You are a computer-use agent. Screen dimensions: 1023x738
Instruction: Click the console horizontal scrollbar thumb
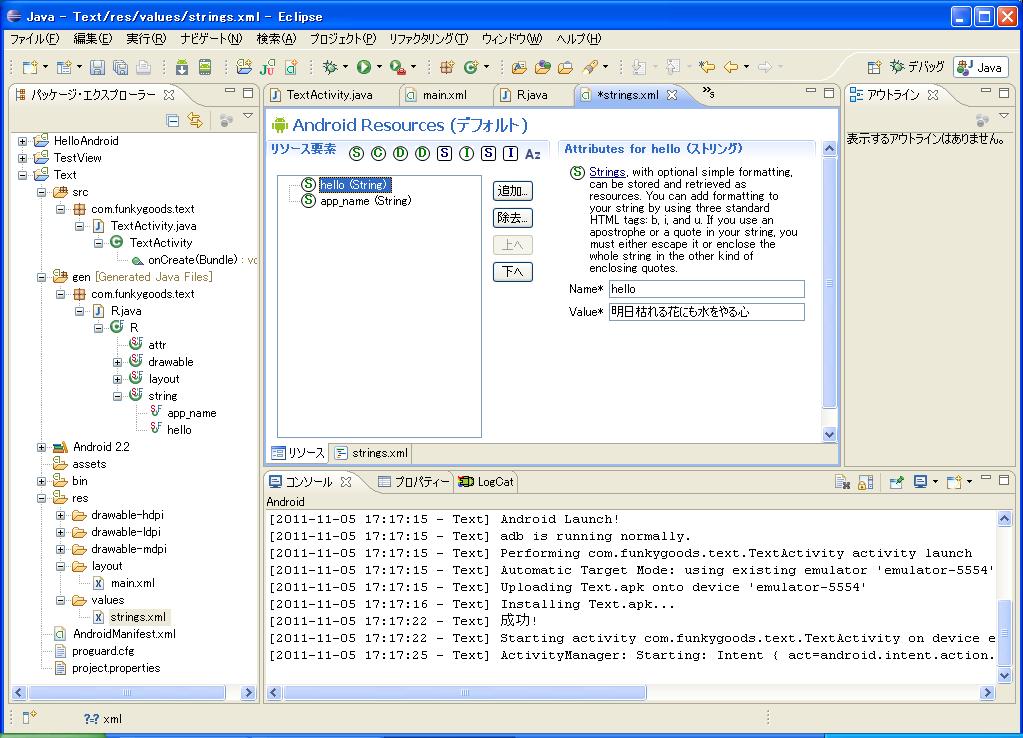(x=465, y=692)
